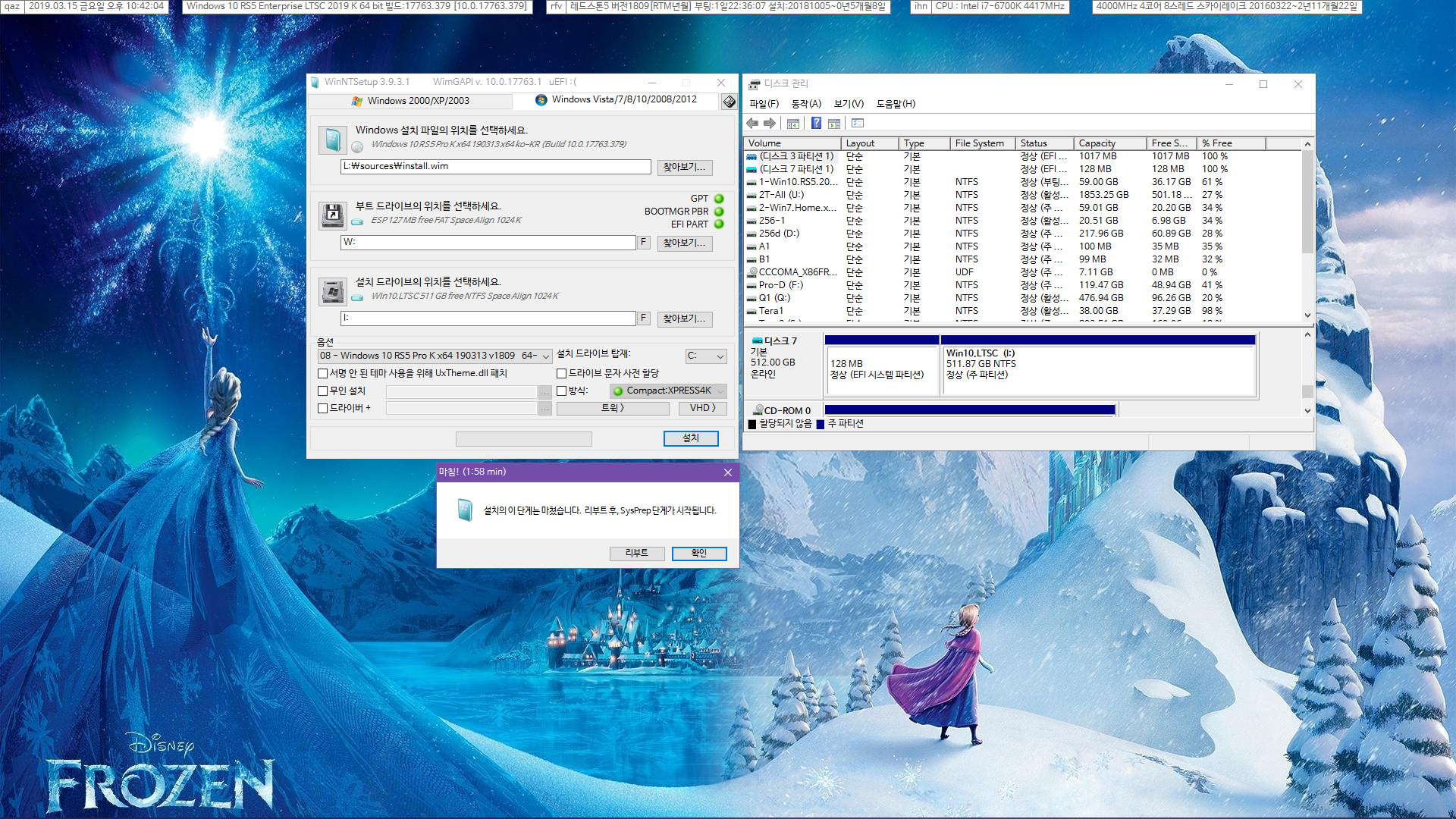Open blue help icon in Disk Management toolbar
Viewport: 1456px width, 819px height.
(816, 123)
